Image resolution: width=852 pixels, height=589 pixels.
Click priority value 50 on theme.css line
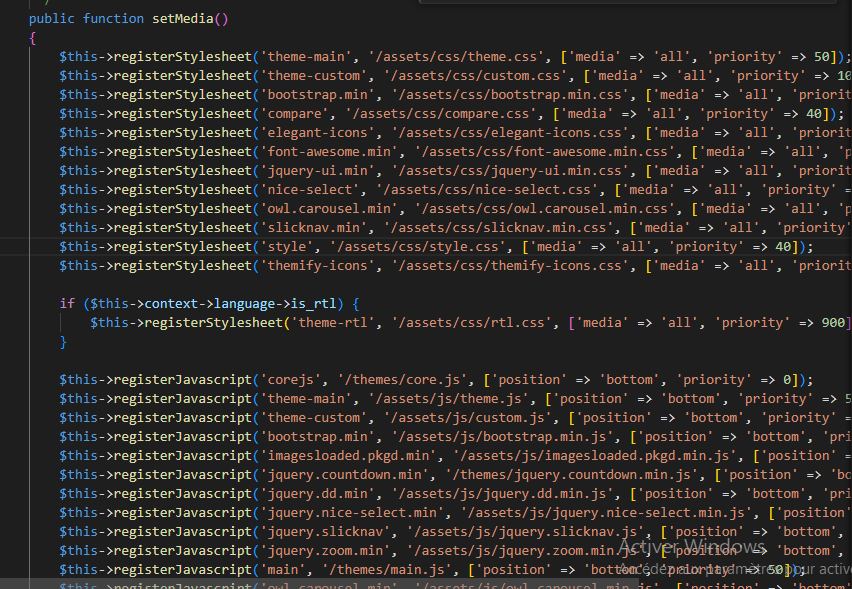tap(822, 57)
